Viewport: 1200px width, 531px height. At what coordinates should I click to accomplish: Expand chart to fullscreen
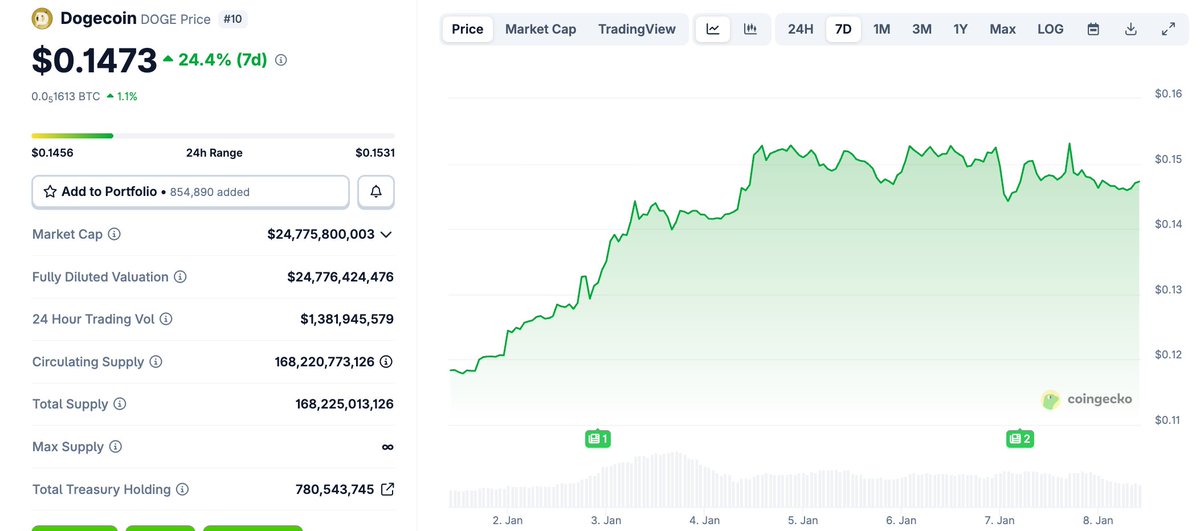[x=1168, y=29]
